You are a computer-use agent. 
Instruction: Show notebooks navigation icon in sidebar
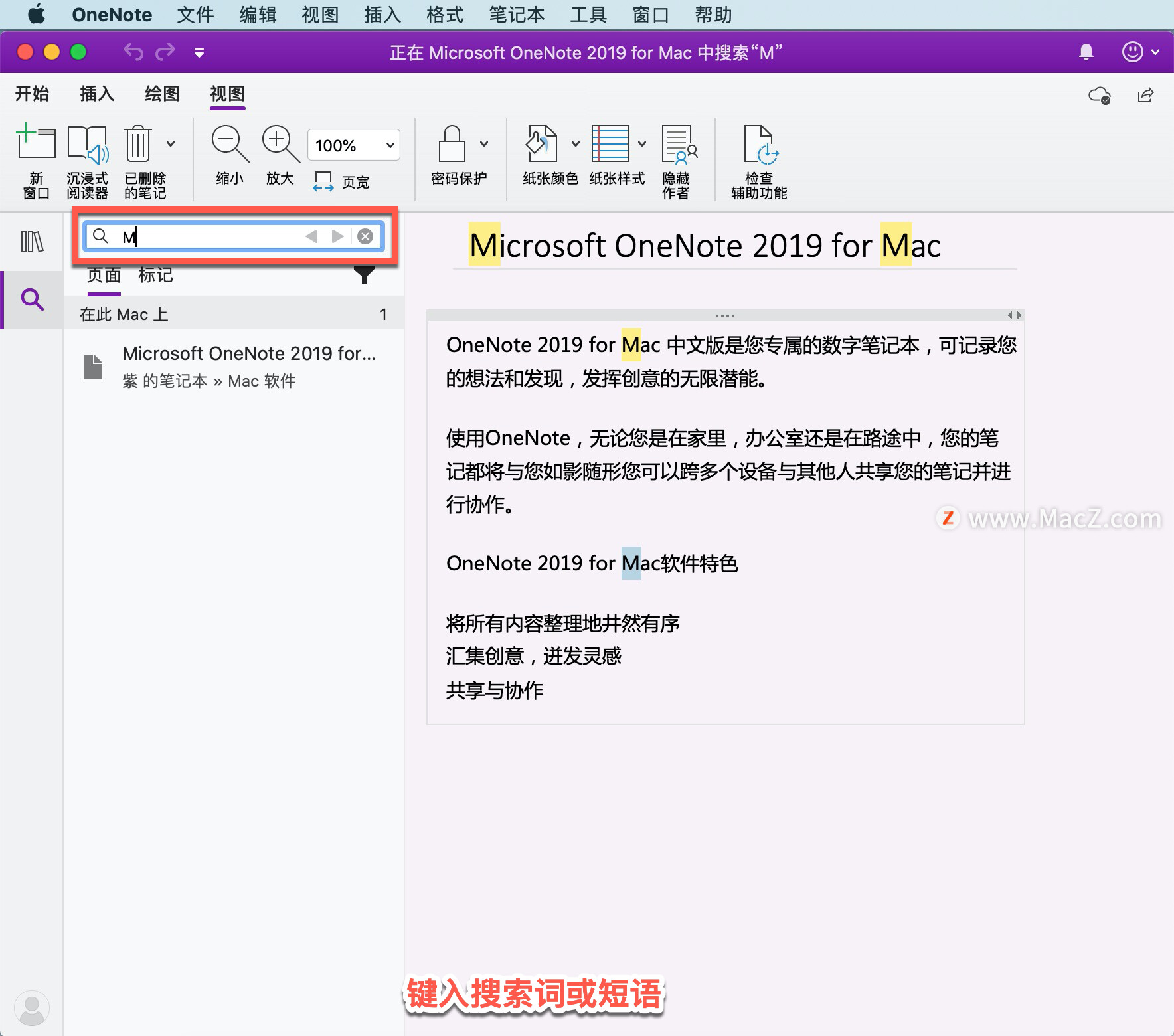(32, 242)
